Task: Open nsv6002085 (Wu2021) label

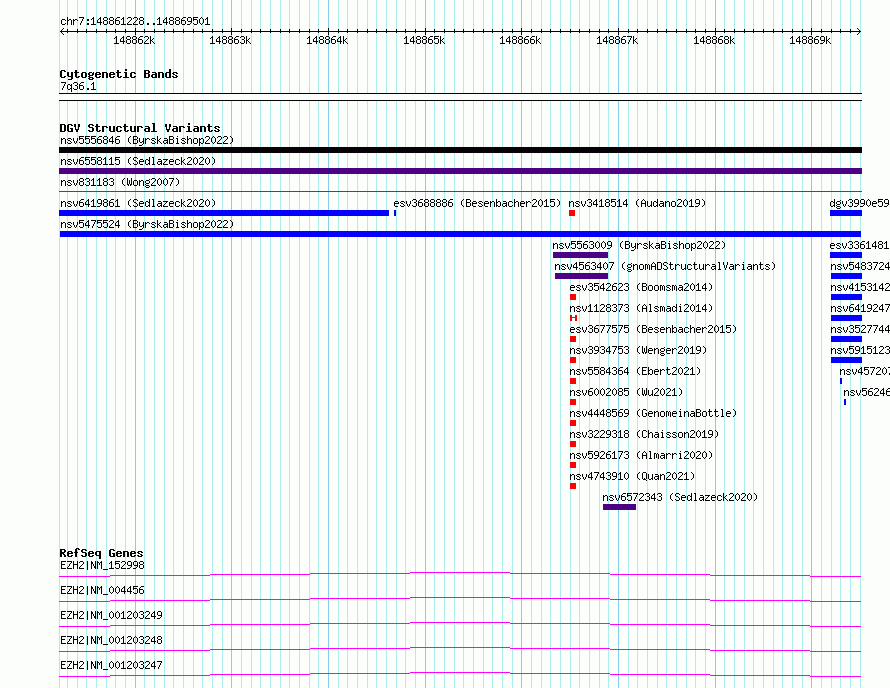Action: [626, 392]
